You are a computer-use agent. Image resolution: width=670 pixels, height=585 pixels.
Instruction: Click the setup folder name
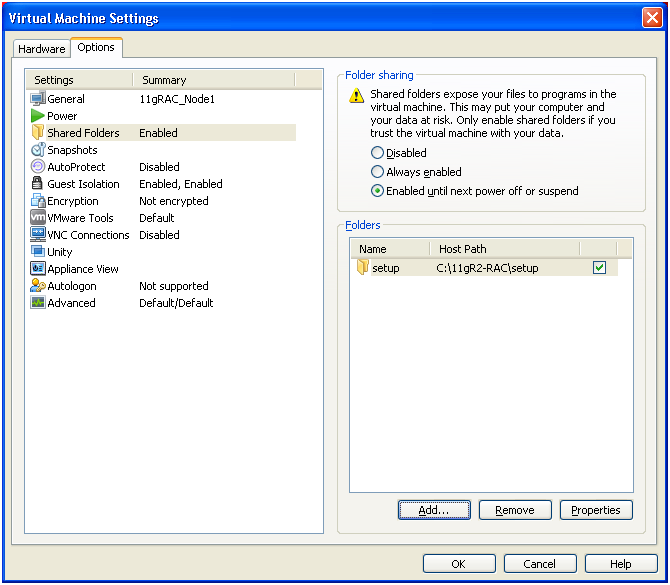[386, 268]
